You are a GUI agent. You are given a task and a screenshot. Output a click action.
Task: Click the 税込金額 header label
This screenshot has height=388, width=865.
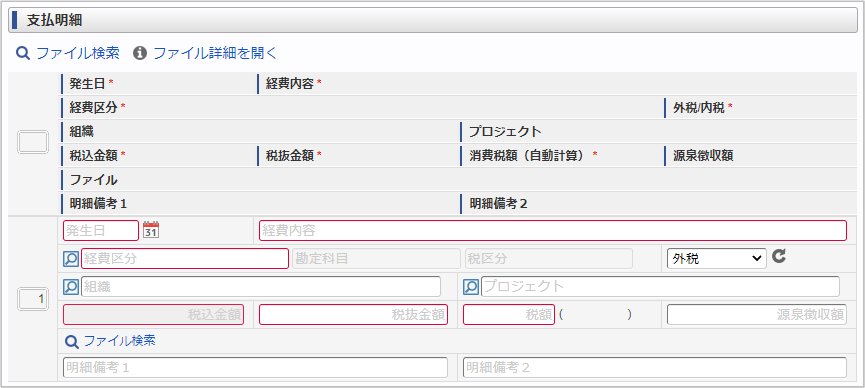pyautogui.click(x=93, y=156)
